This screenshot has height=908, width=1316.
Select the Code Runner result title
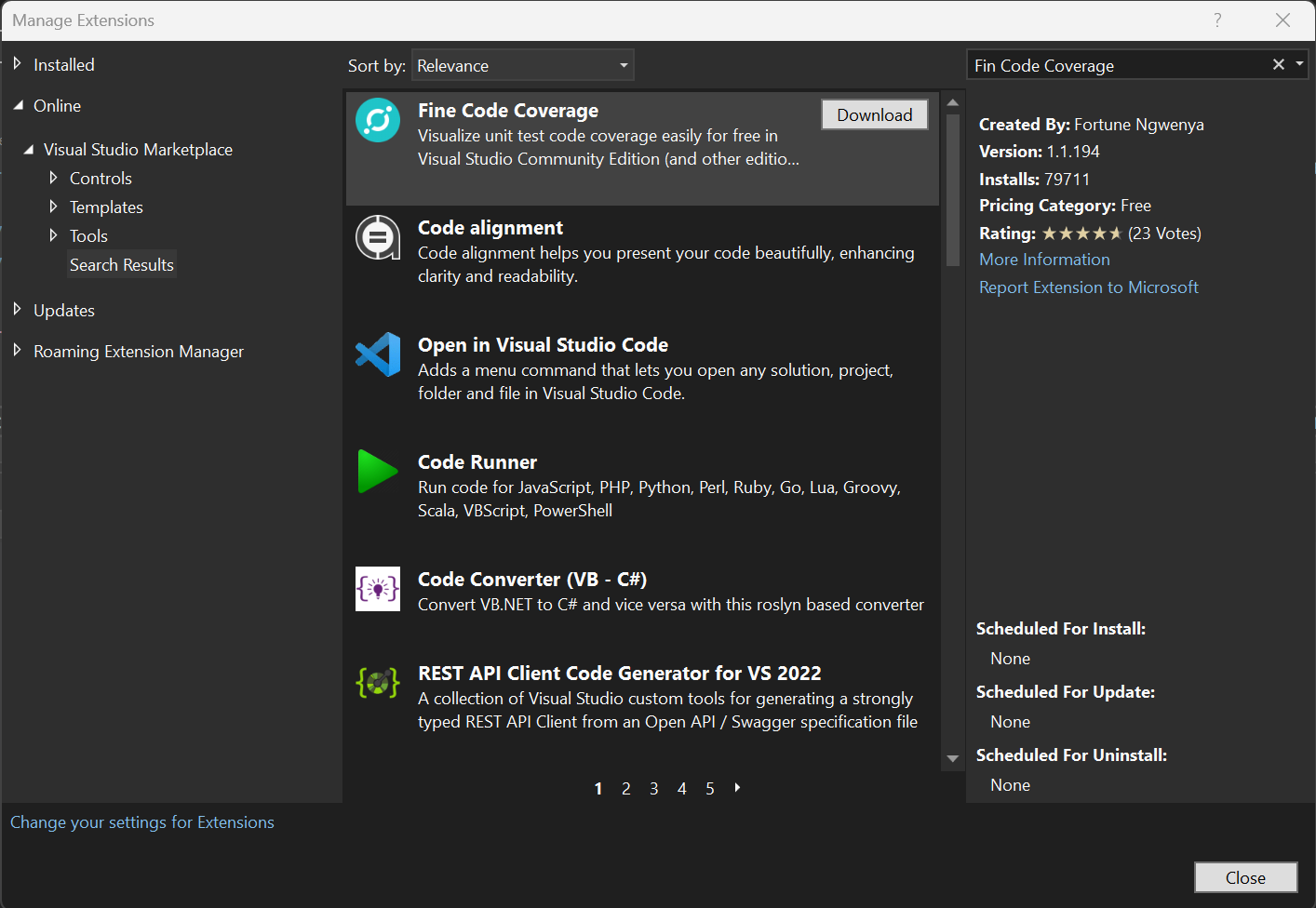(x=477, y=462)
